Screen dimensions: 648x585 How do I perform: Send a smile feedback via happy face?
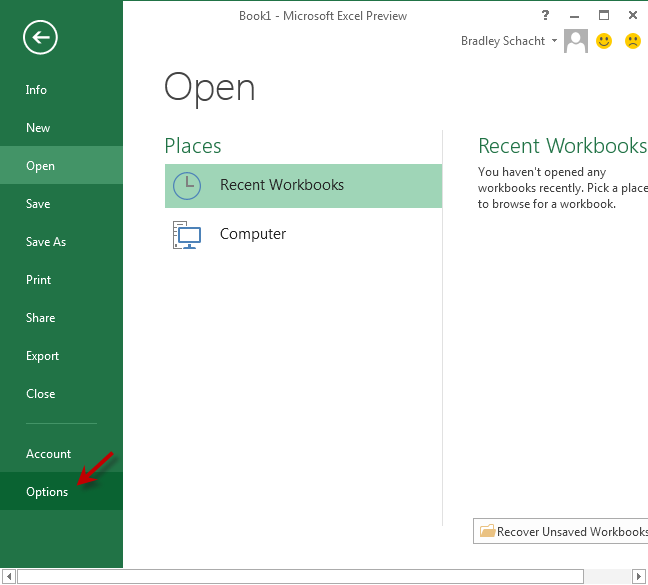pyautogui.click(x=604, y=41)
